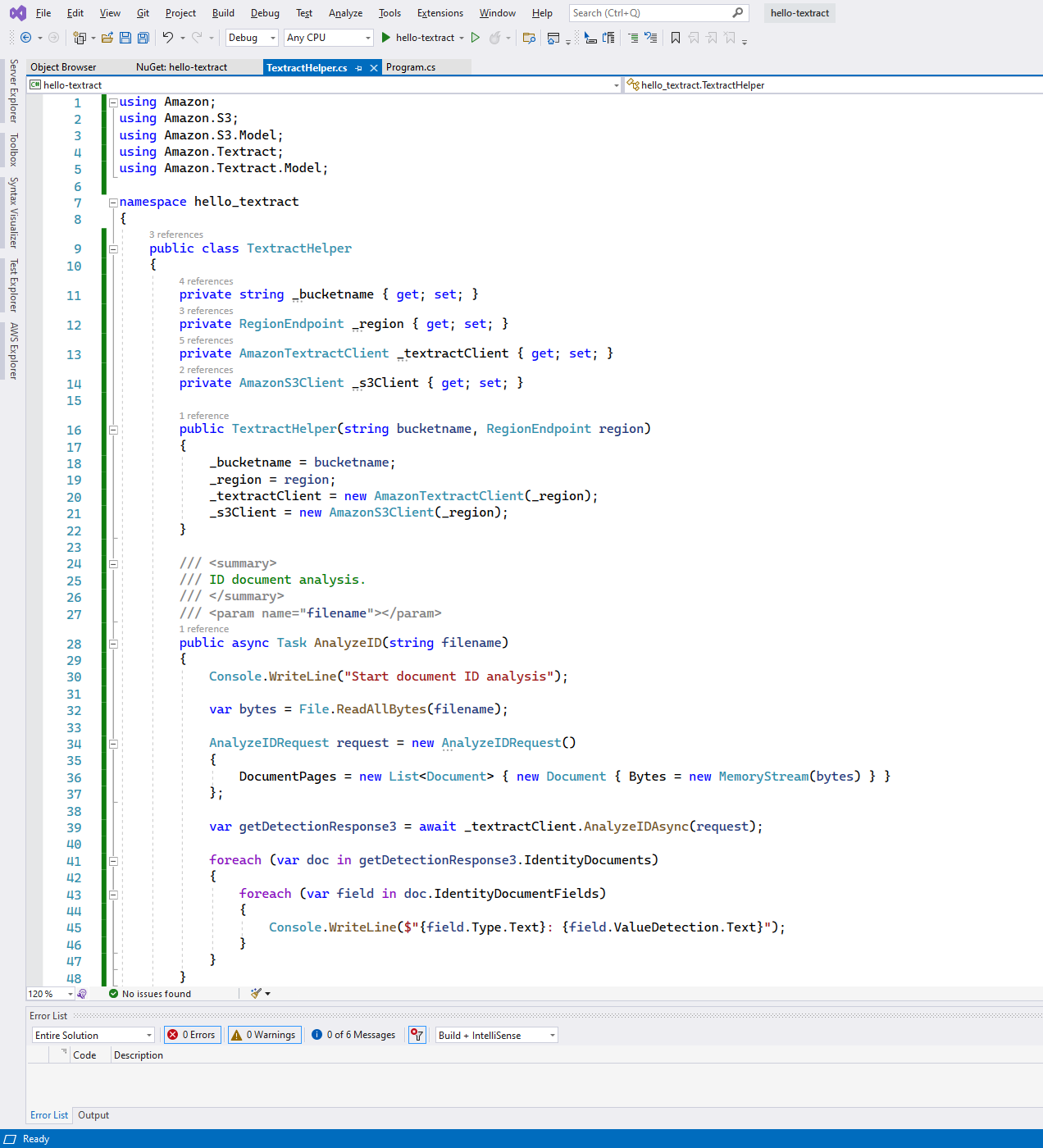Open the code cleanup options dropdown arrow

click(x=267, y=993)
